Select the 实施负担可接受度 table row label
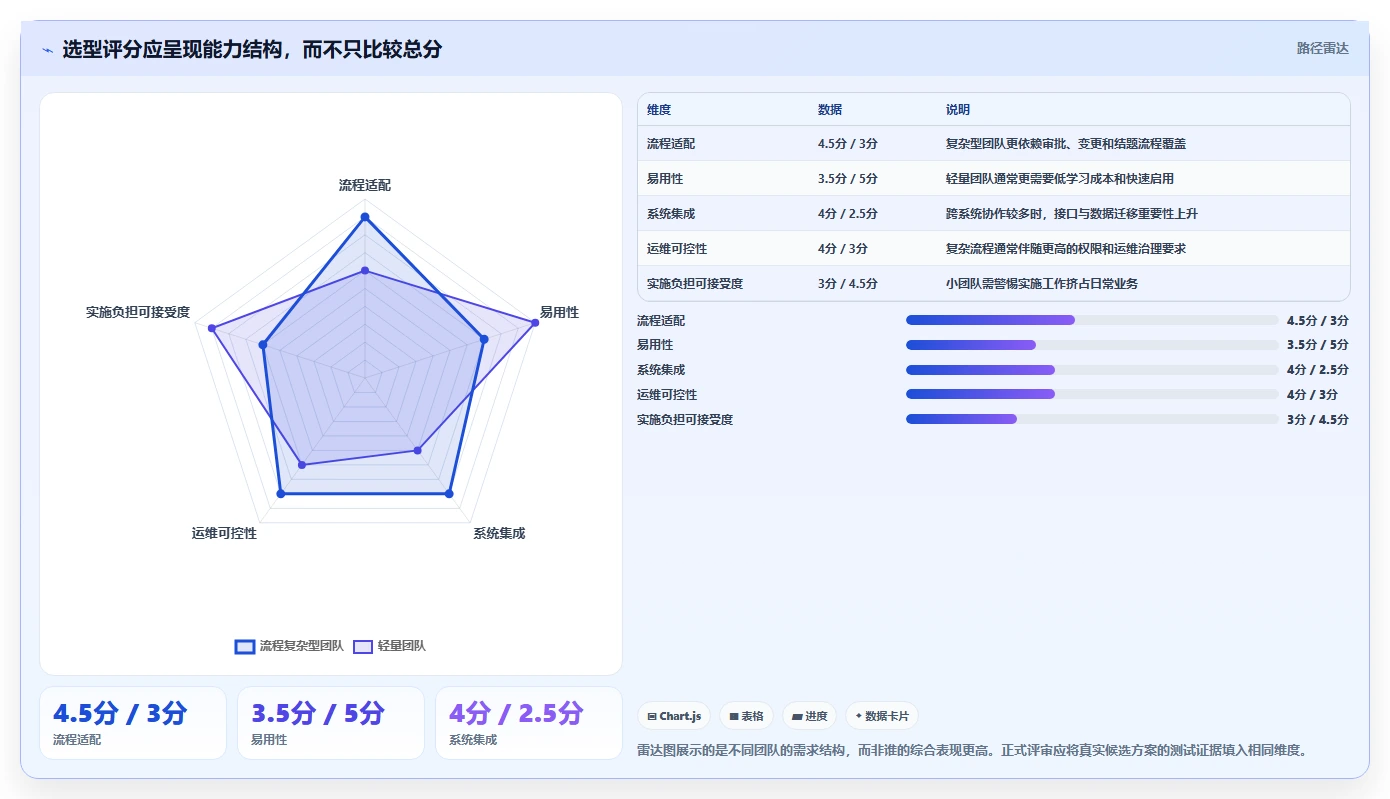The width and height of the screenshot is (1390, 799). pyautogui.click(x=695, y=284)
